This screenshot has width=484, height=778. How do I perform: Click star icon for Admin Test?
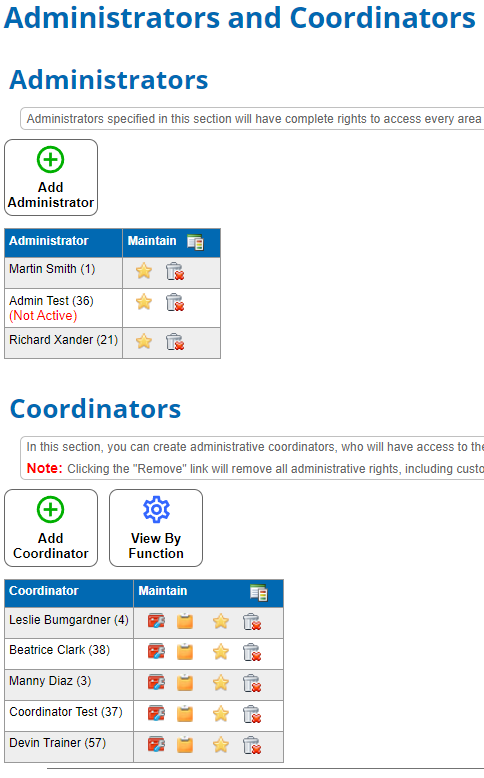coord(144,302)
